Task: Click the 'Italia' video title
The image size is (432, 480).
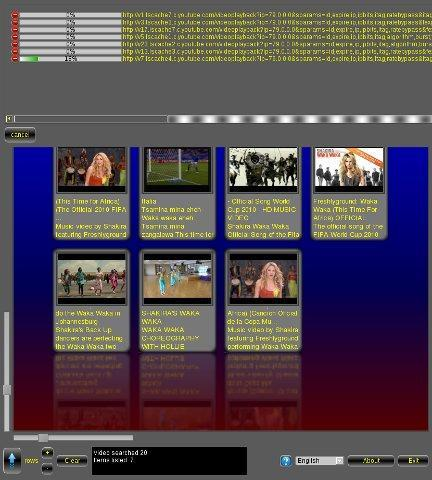Action: pyautogui.click(x=149, y=201)
